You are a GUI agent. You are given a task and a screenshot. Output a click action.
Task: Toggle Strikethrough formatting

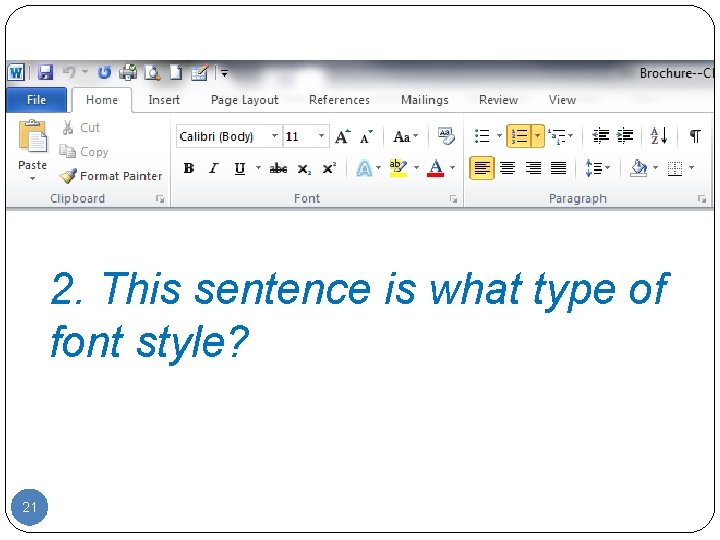(278, 169)
